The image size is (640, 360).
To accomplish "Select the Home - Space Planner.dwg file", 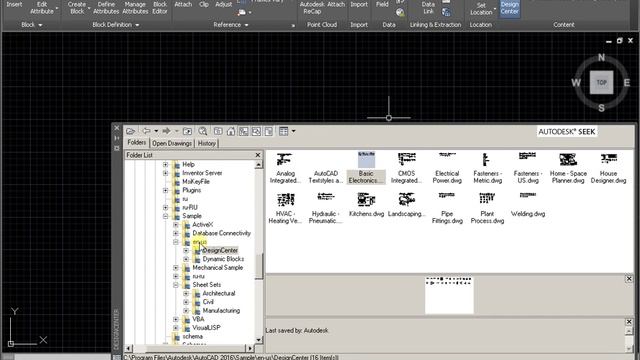I will (568, 168).
